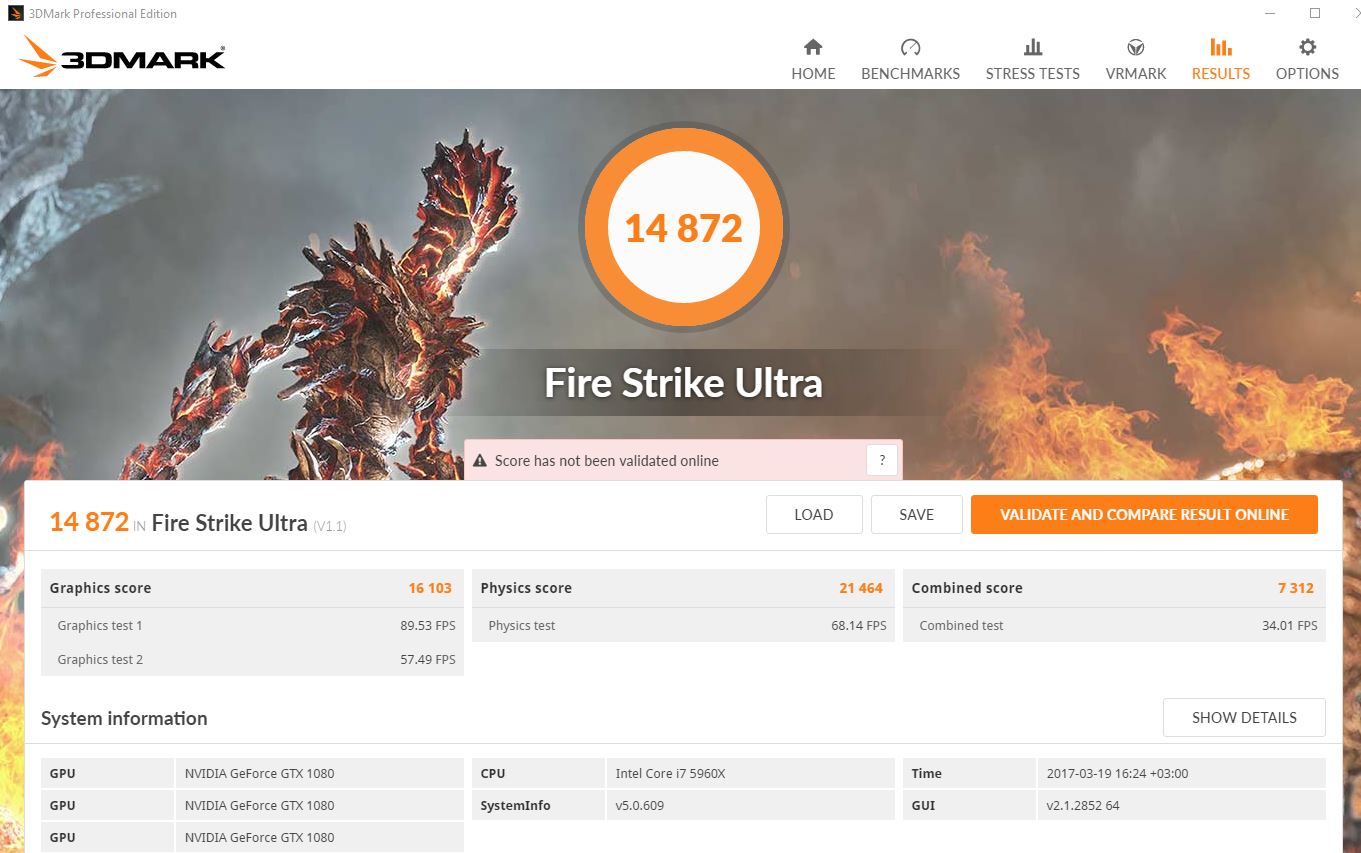Viewport: 1361px width, 853px height.
Task: Click the warning triangle icon
Action: [481, 461]
